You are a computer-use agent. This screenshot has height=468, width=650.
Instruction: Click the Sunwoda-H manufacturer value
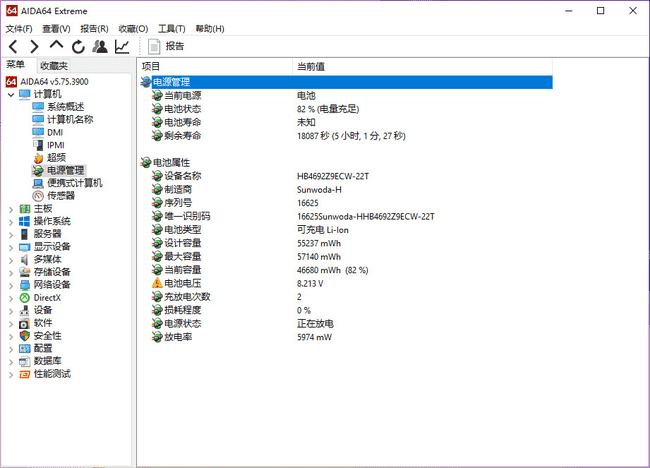click(319, 189)
